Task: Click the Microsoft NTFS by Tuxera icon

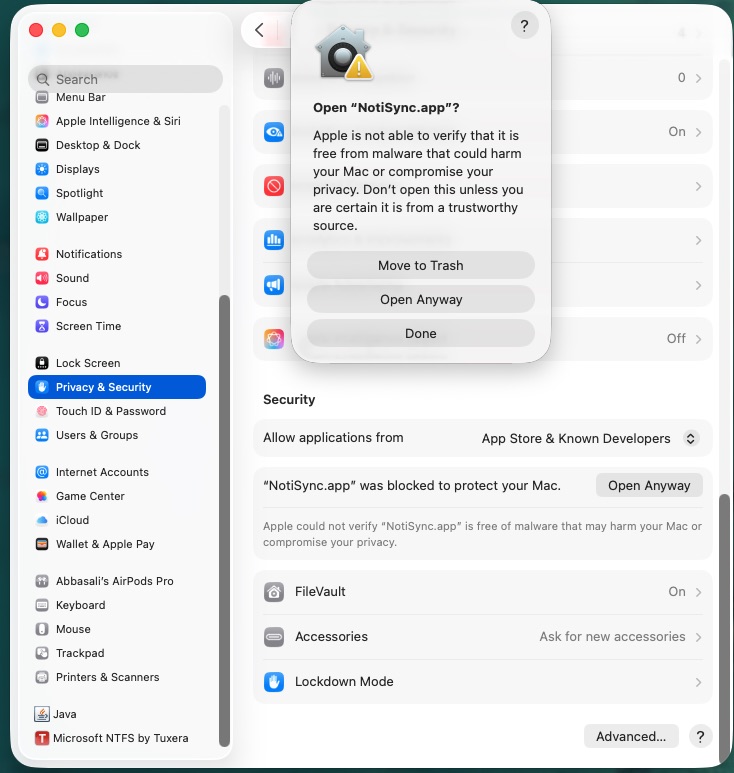Action: 42,738
